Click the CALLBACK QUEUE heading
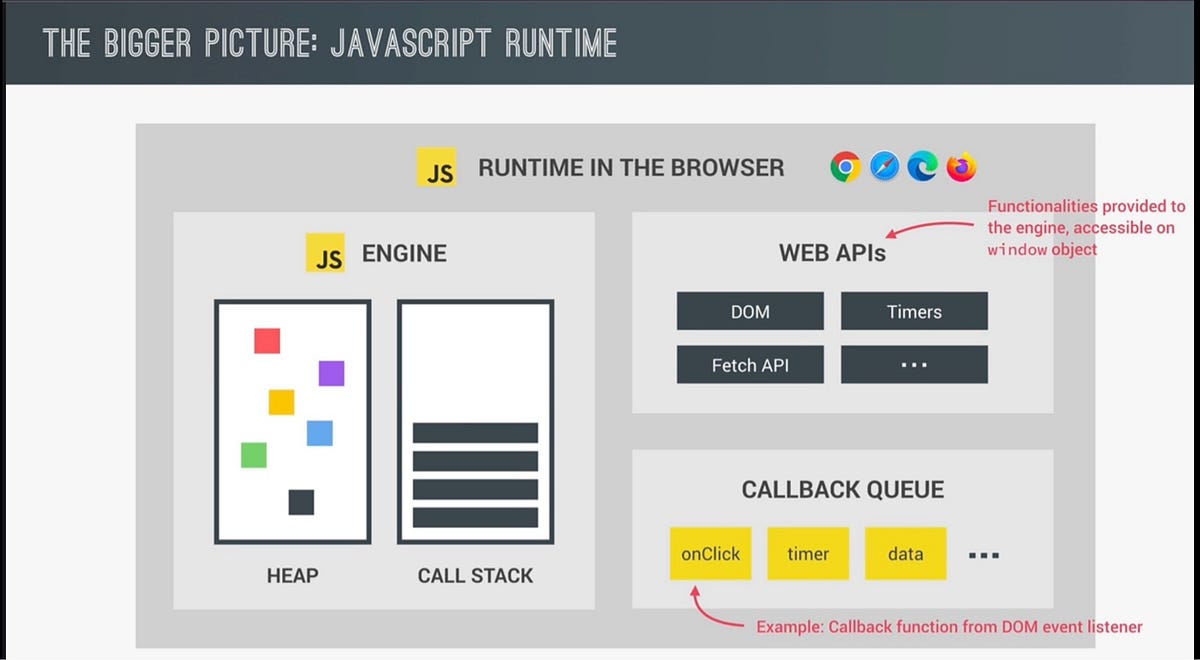 click(x=843, y=489)
